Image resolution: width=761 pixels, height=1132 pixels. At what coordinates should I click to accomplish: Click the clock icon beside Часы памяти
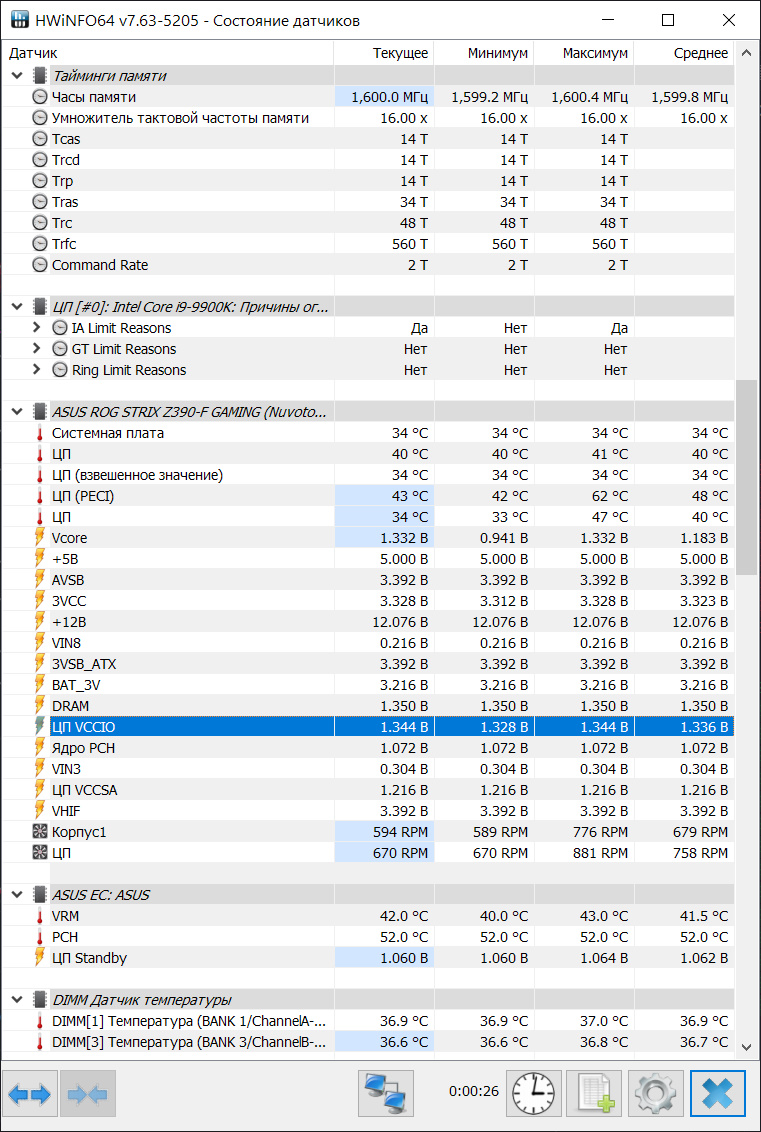pos(40,97)
